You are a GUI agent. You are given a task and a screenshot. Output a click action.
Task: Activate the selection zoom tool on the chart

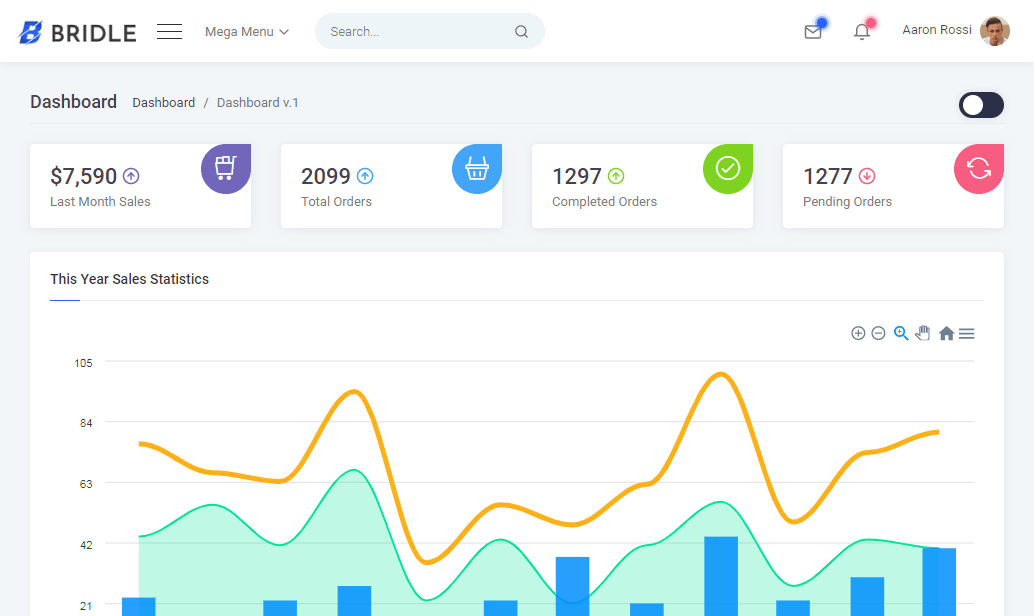(x=901, y=333)
